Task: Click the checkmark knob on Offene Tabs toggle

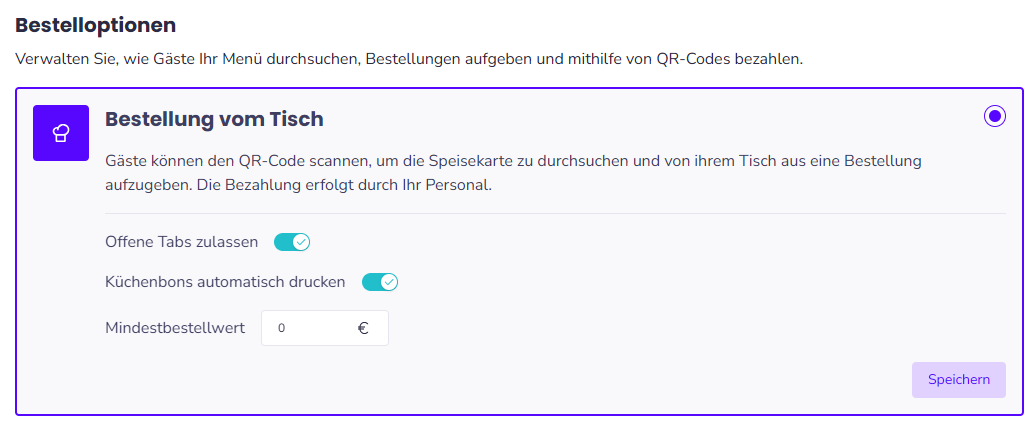Action: point(301,242)
